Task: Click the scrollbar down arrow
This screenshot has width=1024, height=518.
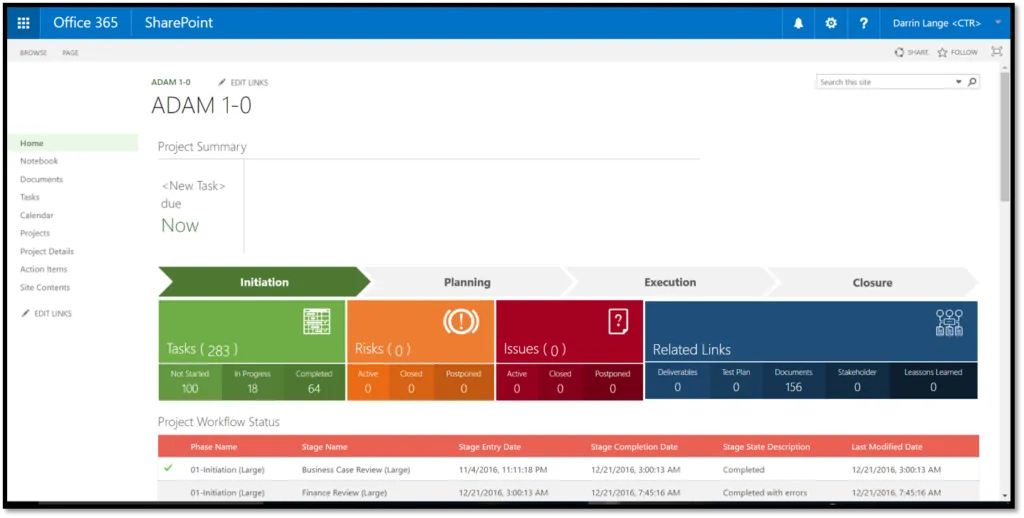Action: point(1004,496)
